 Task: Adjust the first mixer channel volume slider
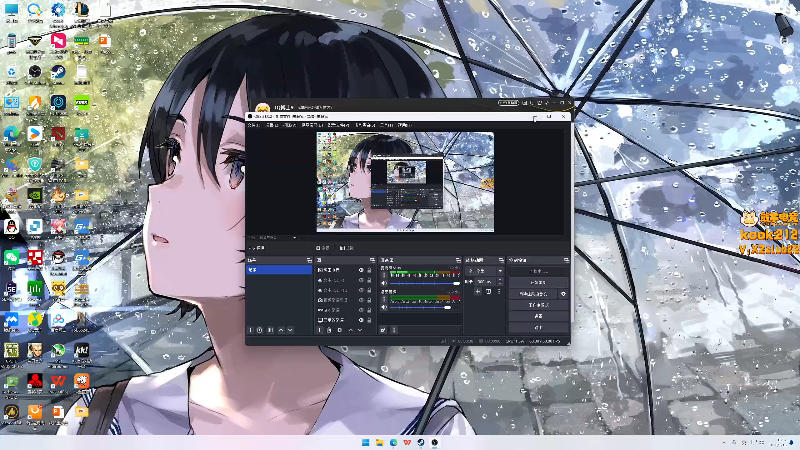pyautogui.click(x=424, y=283)
